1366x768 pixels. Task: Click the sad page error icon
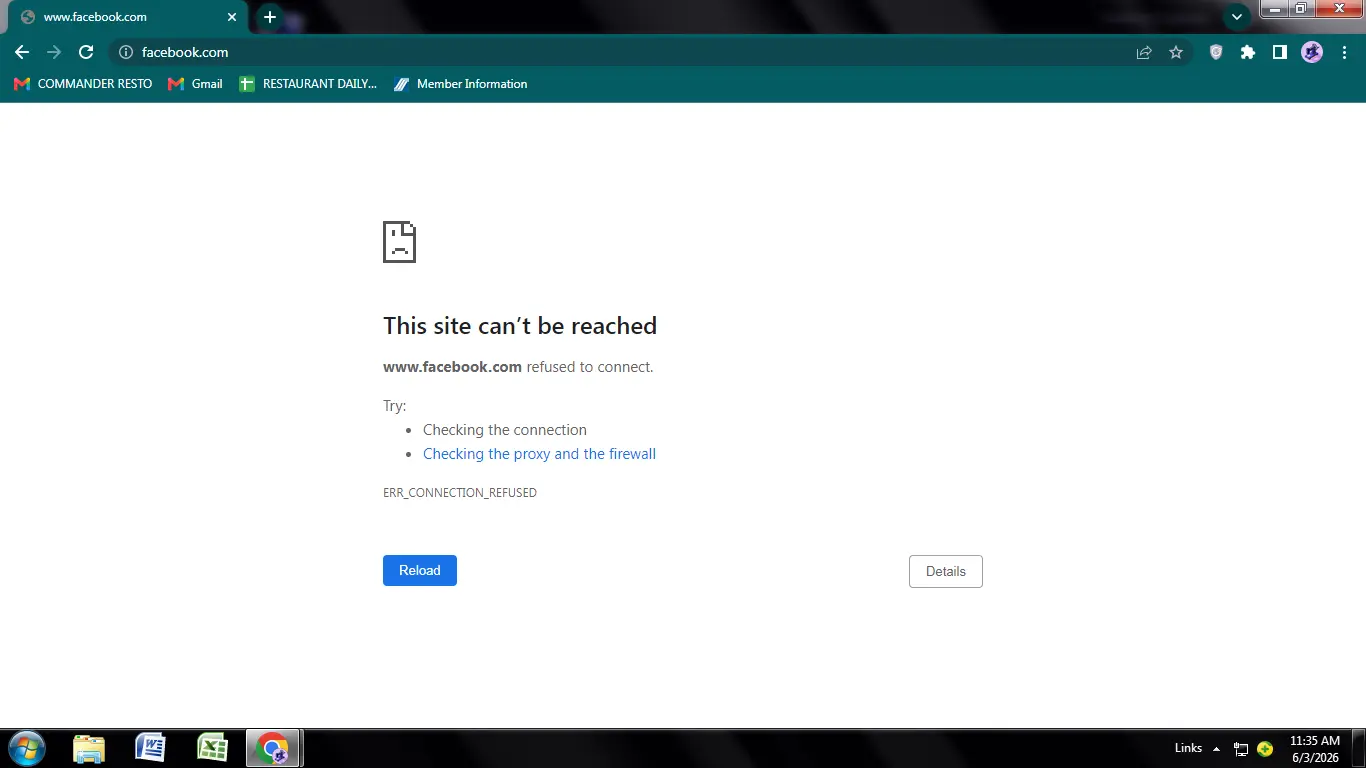tap(399, 242)
